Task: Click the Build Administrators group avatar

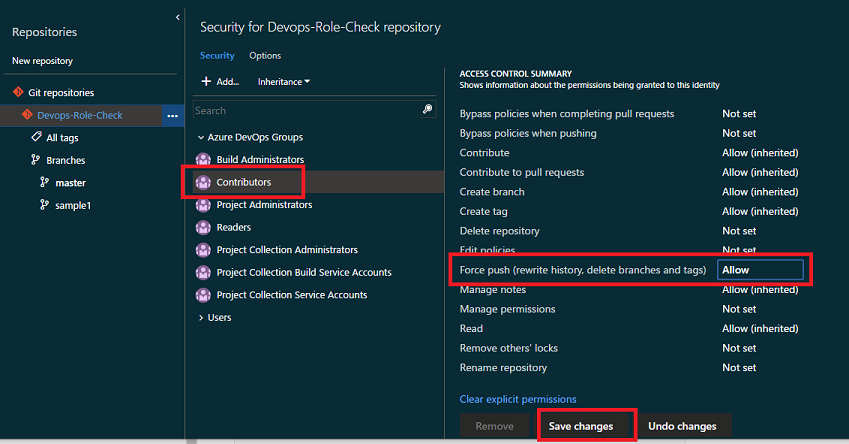Action: click(x=203, y=159)
